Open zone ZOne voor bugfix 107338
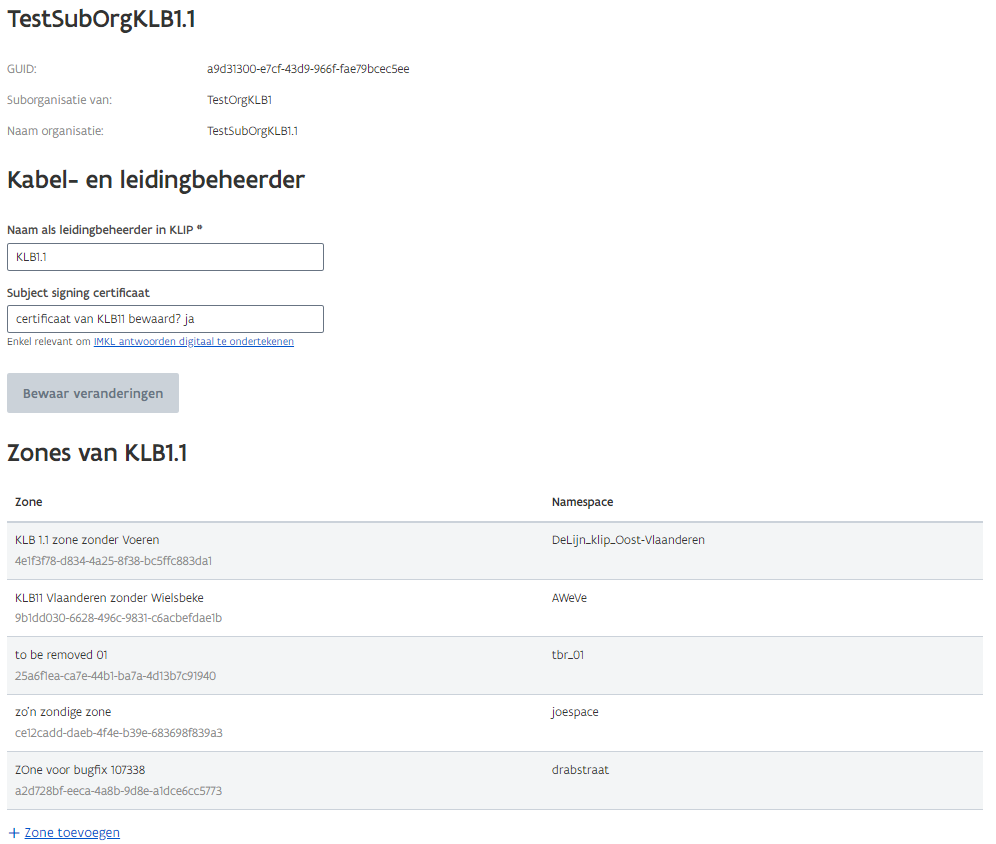The height and width of the screenshot is (844, 996). tap(78, 769)
